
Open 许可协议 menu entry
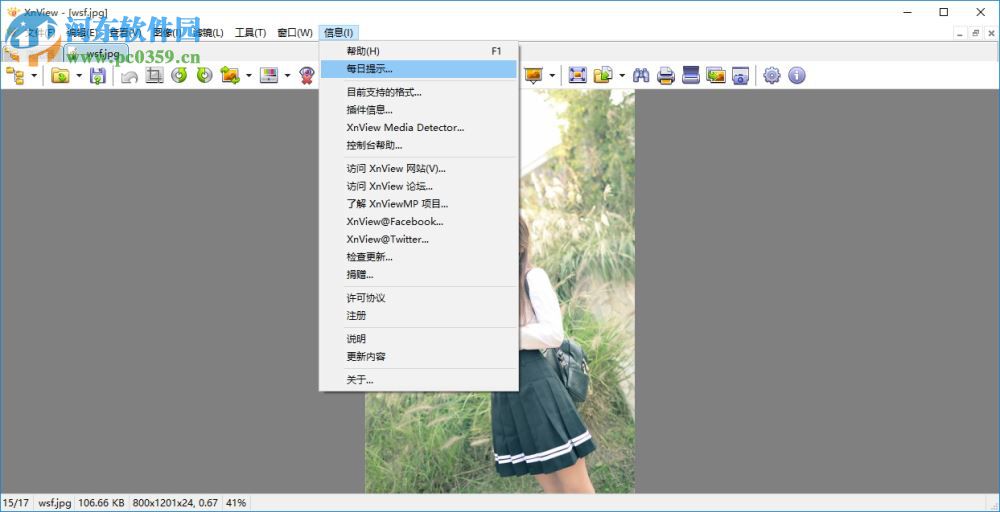click(x=418, y=298)
